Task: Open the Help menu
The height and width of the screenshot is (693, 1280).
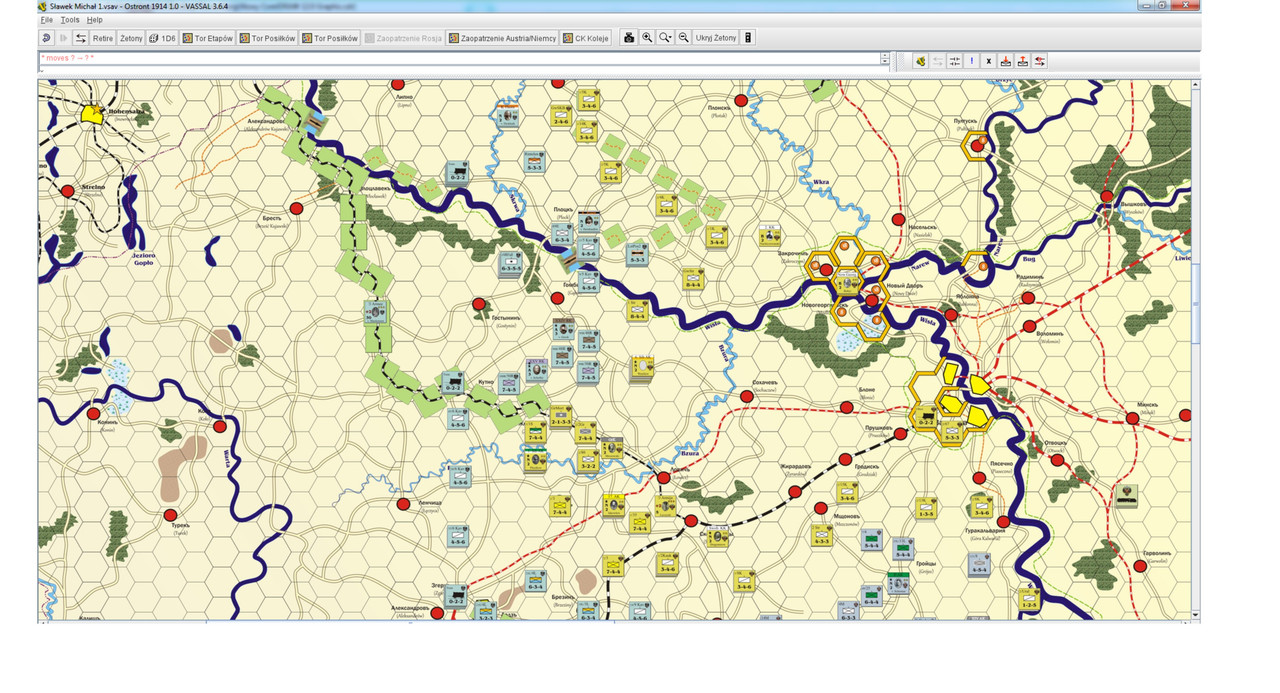Action: click(94, 20)
